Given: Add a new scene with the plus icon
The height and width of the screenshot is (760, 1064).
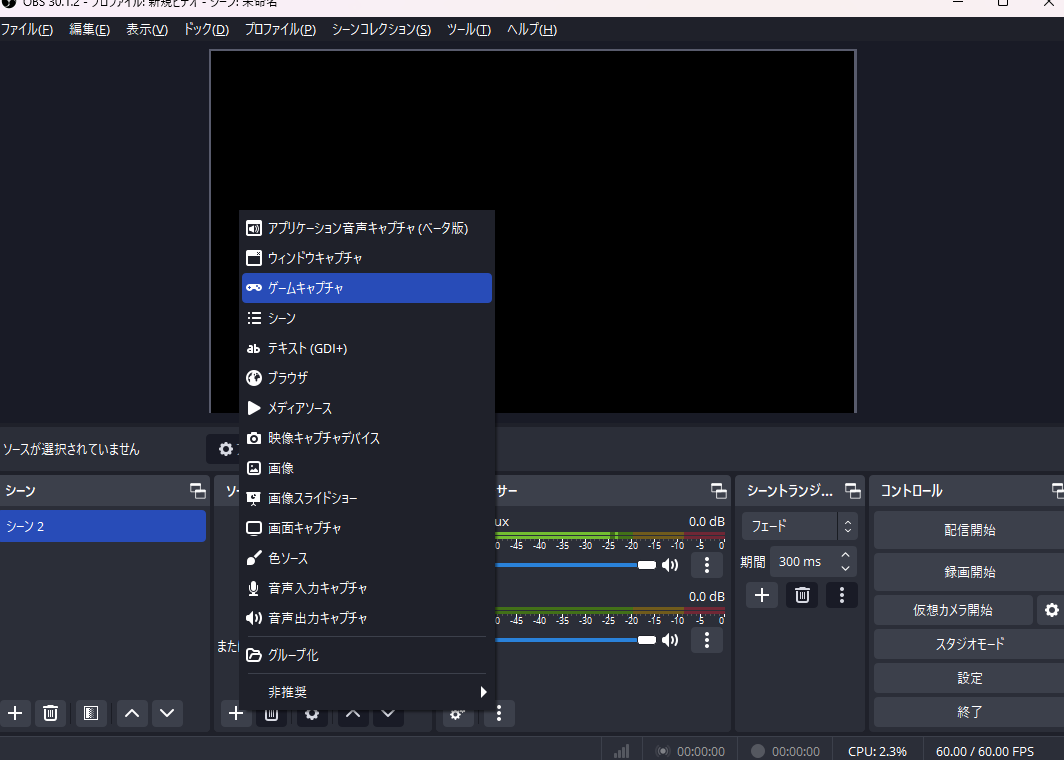Looking at the screenshot, I should [15, 713].
